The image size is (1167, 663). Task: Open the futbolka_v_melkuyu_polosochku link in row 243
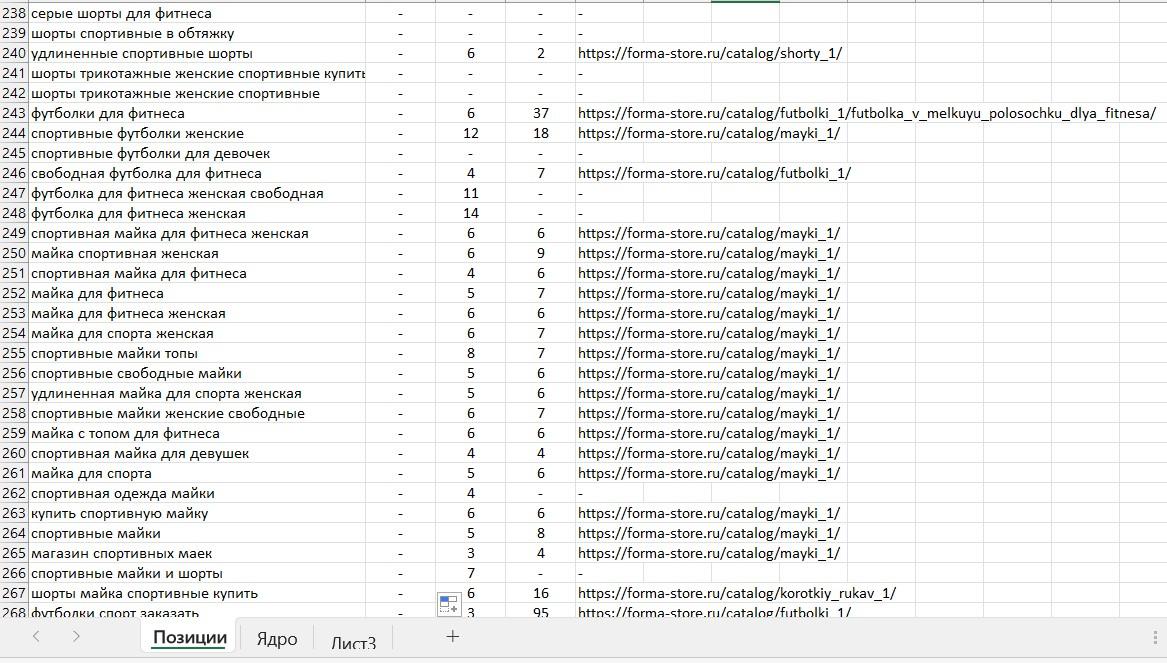pos(867,113)
